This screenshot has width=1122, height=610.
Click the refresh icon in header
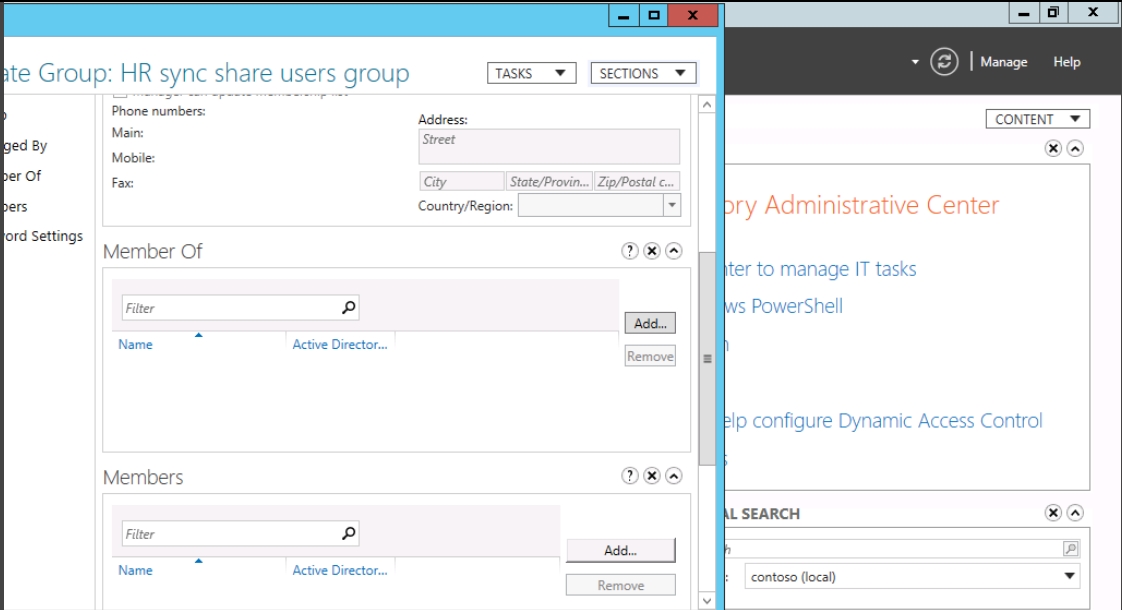944,62
